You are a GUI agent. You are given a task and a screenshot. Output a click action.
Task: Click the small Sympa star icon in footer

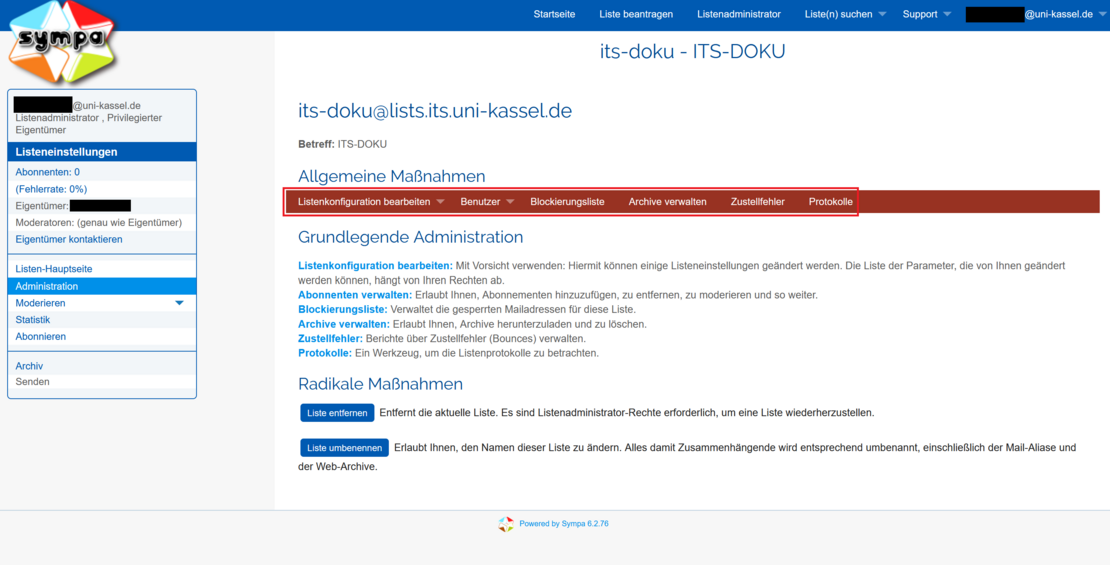pos(505,524)
